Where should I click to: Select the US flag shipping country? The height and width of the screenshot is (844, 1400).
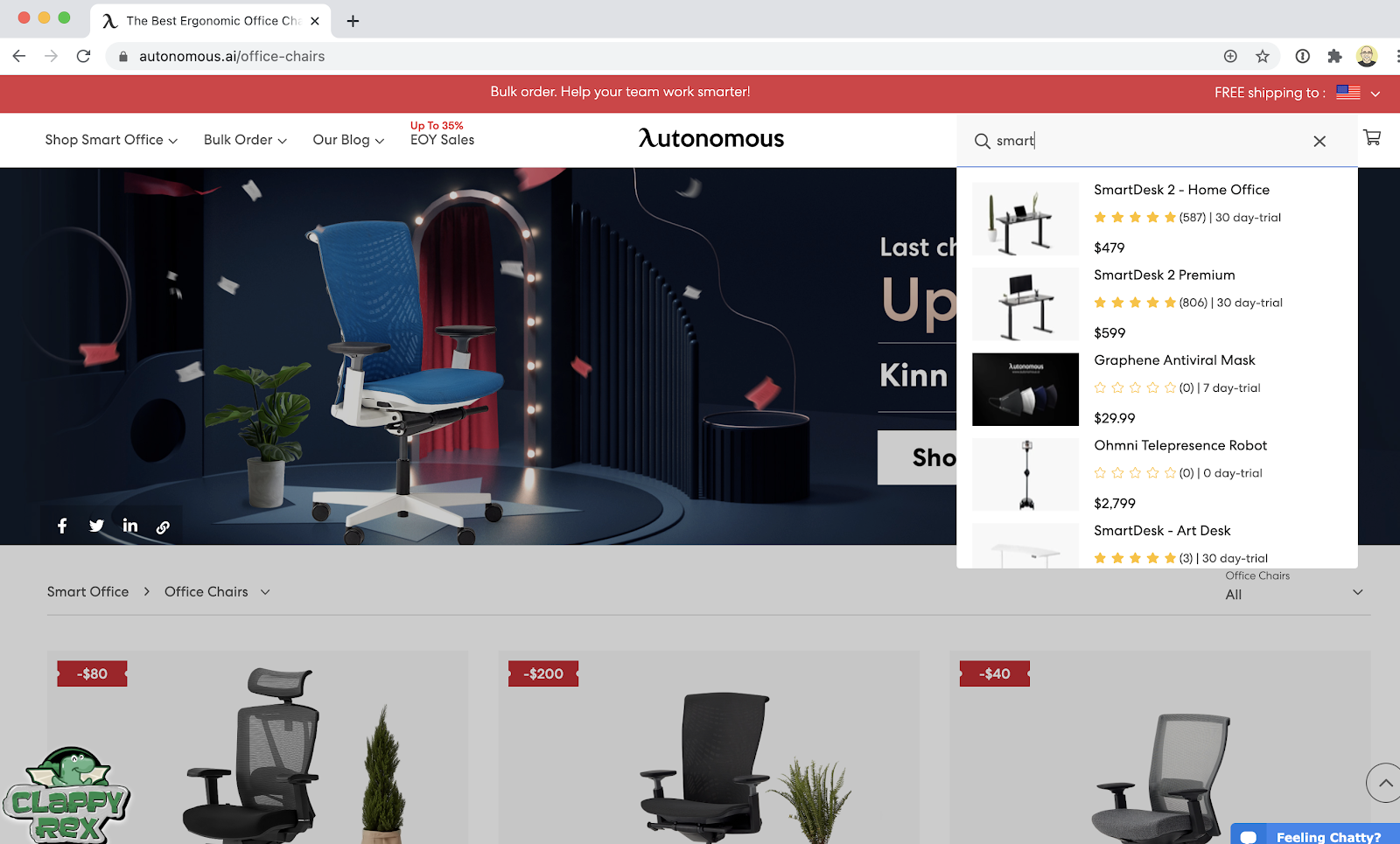coord(1347,93)
